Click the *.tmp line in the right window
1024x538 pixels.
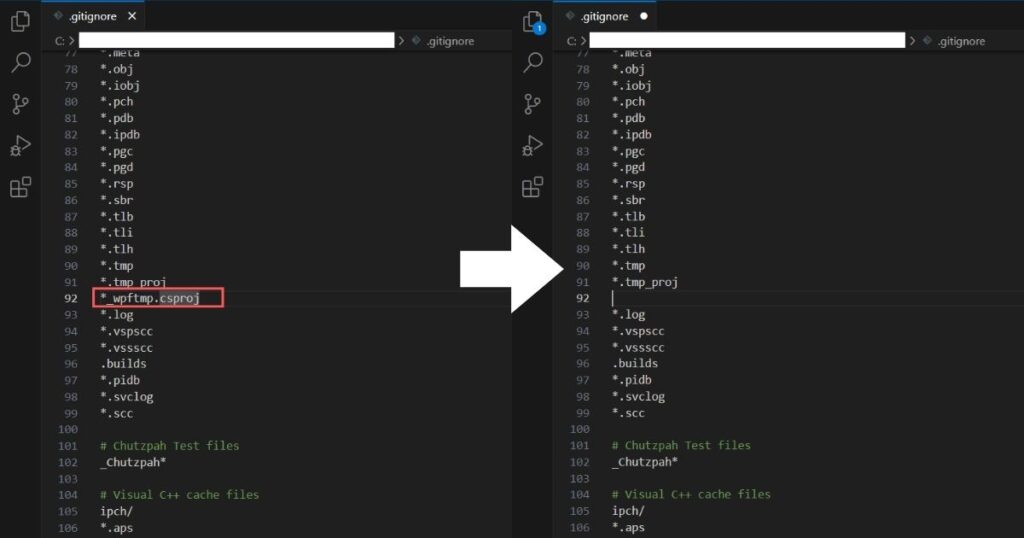[628, 266]
